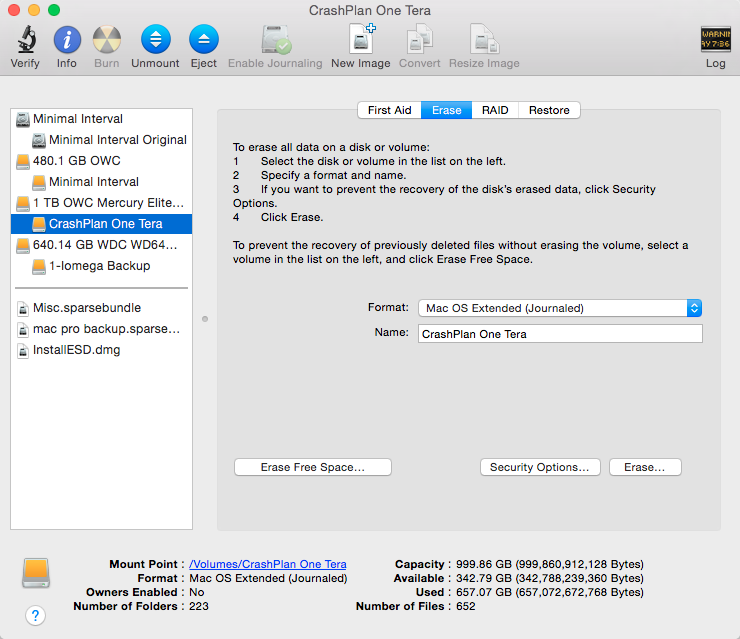Click the Name text field

pyautogui.click(x=560, y=334)
